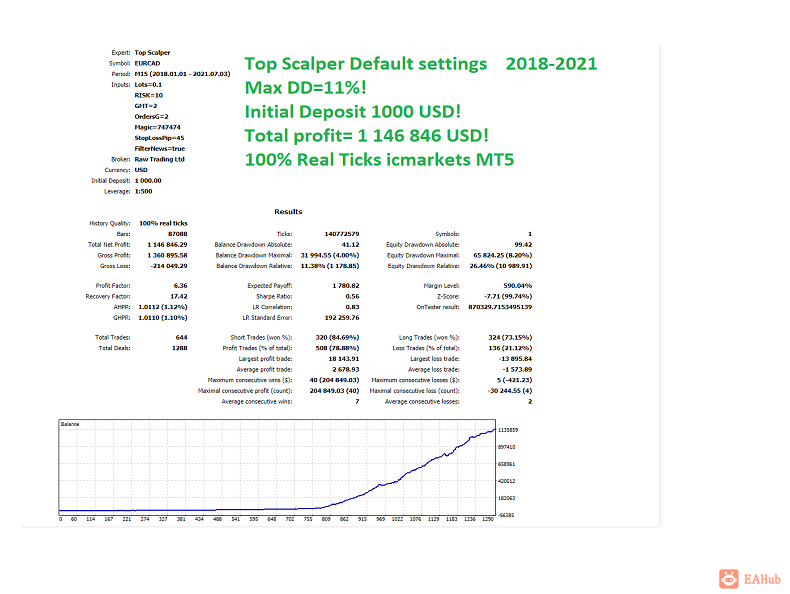Screen dimensions: 790x594
Task: Click the input 'FilterNews=true'
Action: click(160, 149)
